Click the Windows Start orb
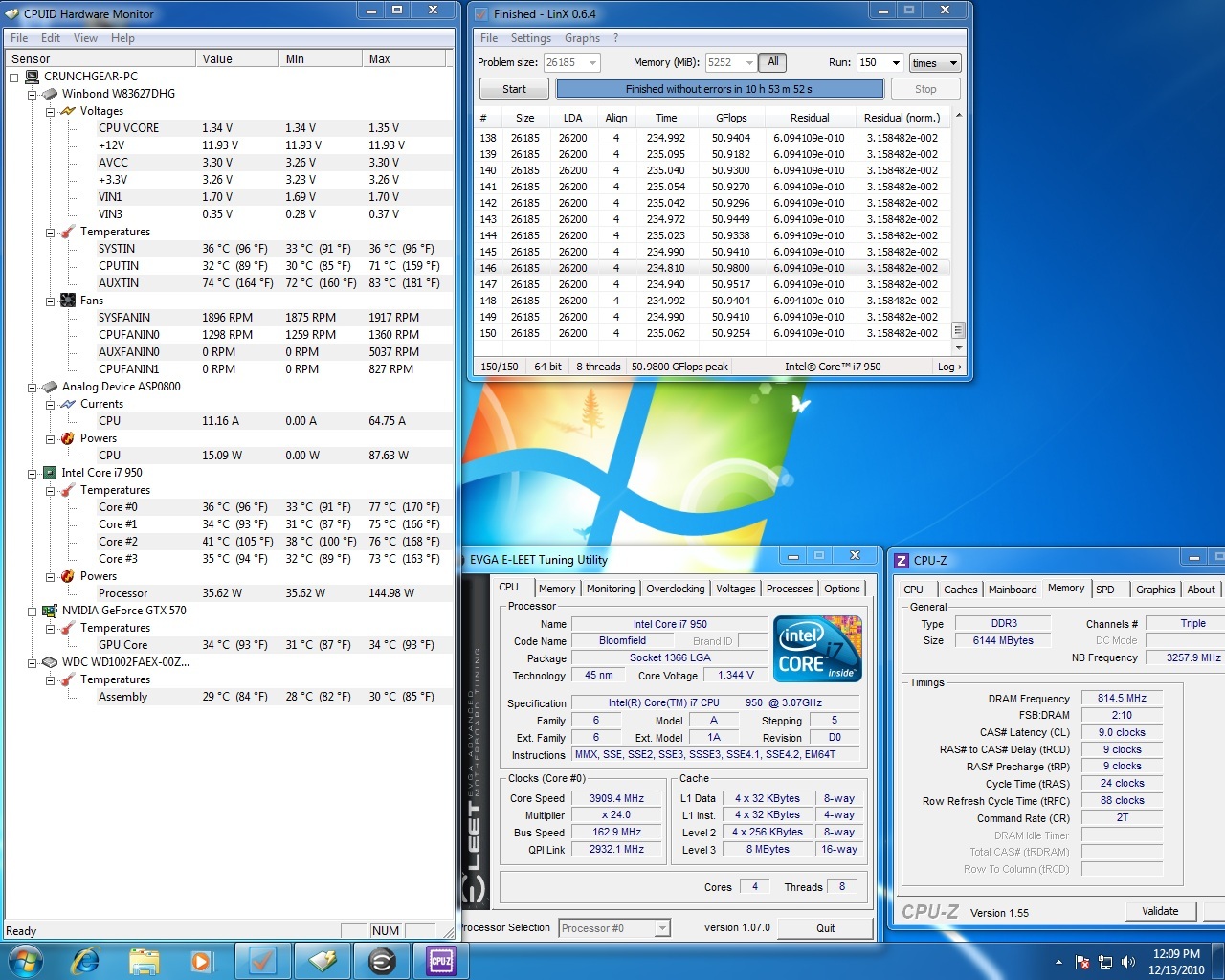This screenshot has width=1225, height=980. (x=26, y=958)
